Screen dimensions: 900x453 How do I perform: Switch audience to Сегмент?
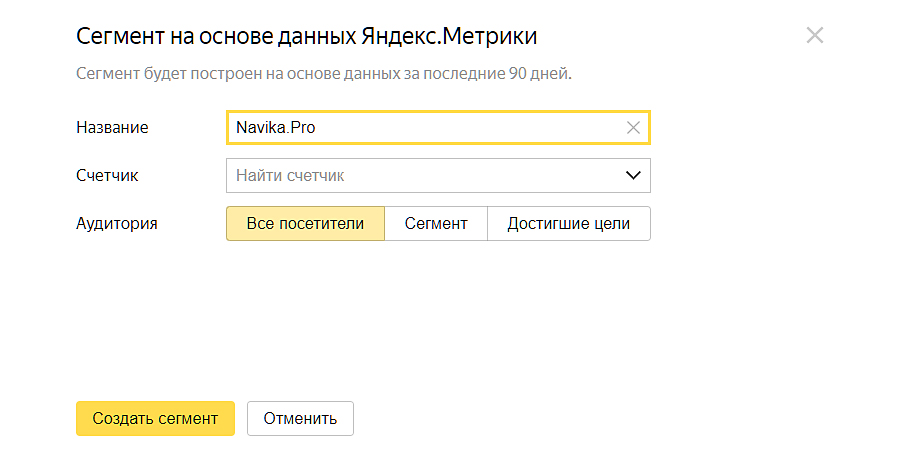[x=436, y=223]
